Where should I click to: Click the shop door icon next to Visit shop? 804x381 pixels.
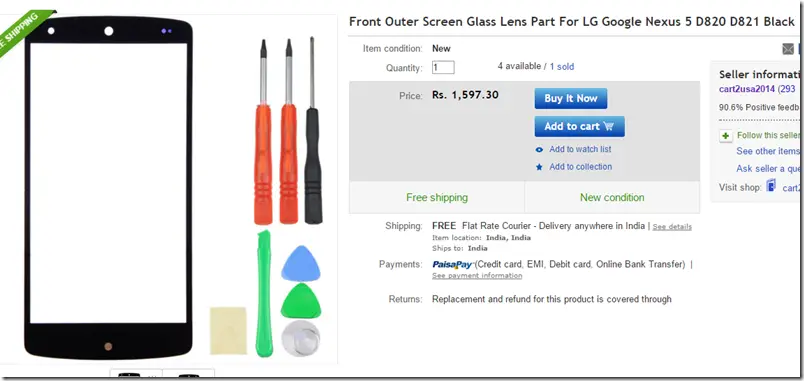[x=771, y=186]
